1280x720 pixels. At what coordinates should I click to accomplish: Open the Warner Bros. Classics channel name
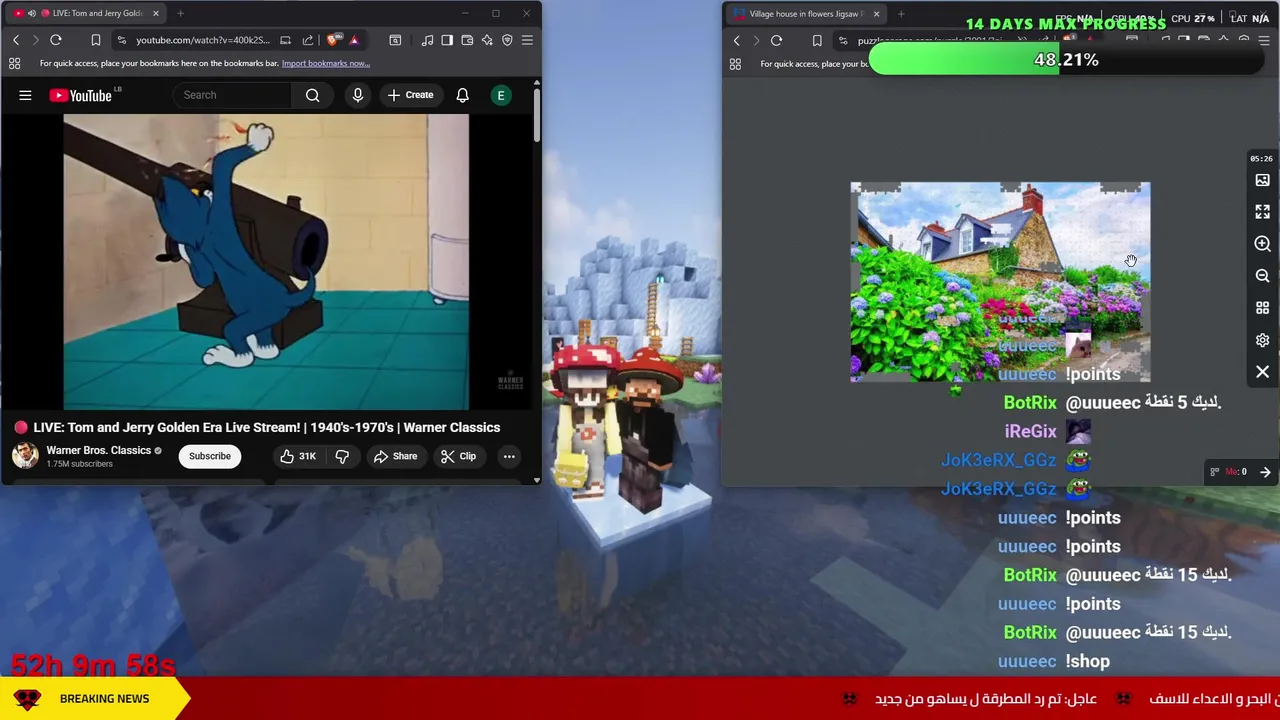click(98, 450)
